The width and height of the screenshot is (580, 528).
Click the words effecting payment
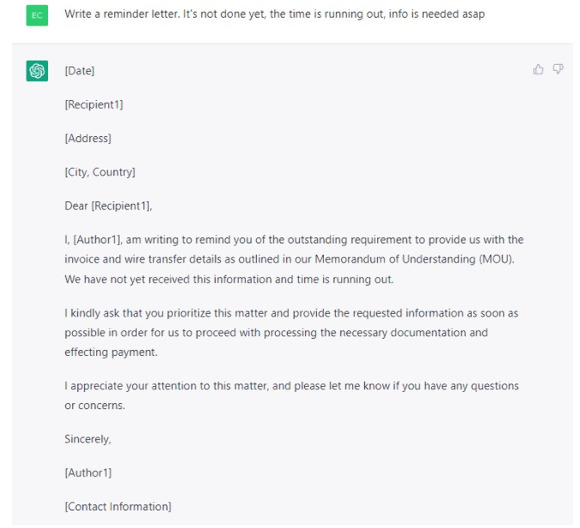click(x=111, y=352)
